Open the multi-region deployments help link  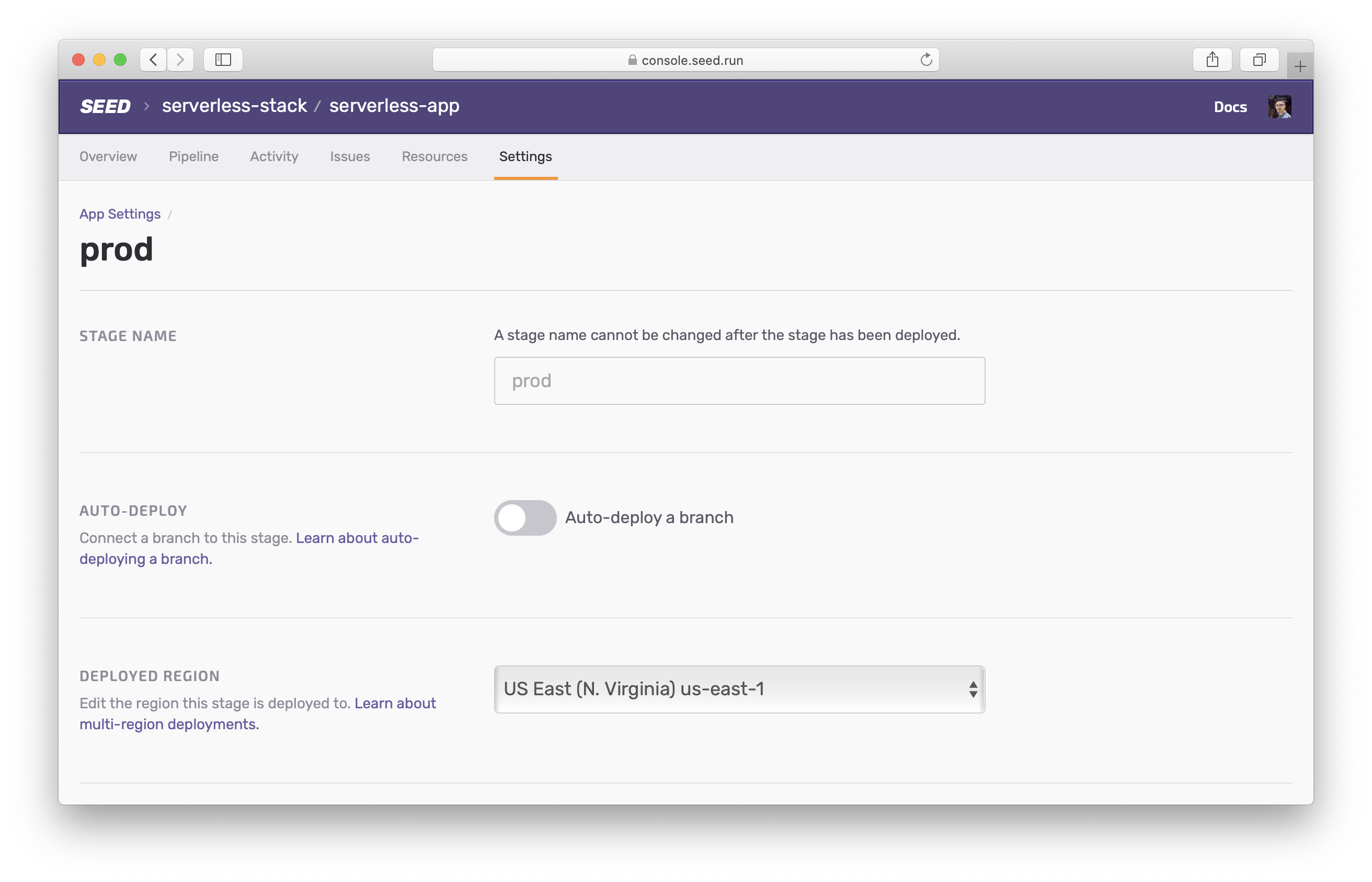click(x=169, y=724)
